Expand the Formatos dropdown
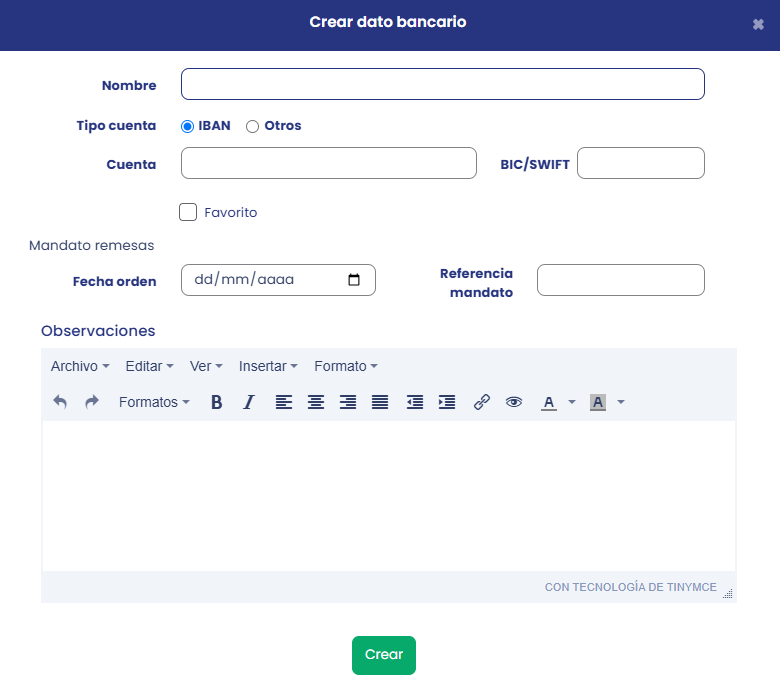780x690 pixels. click(x=154, y=402)
